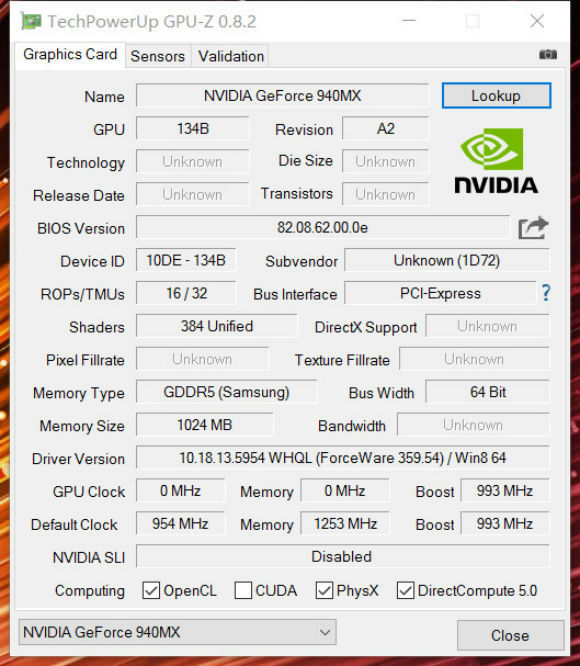Image resolution: width=580 pixels, height=666 pixels.
Task: Click the Bus Width value 64 Bit
Action: tap(487, 392)
